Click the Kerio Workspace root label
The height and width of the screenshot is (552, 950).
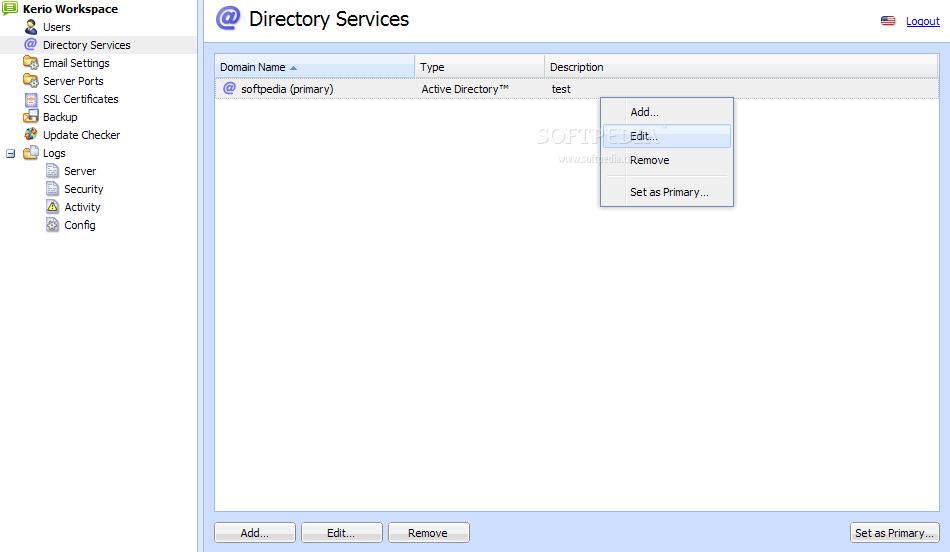point(70,9)
